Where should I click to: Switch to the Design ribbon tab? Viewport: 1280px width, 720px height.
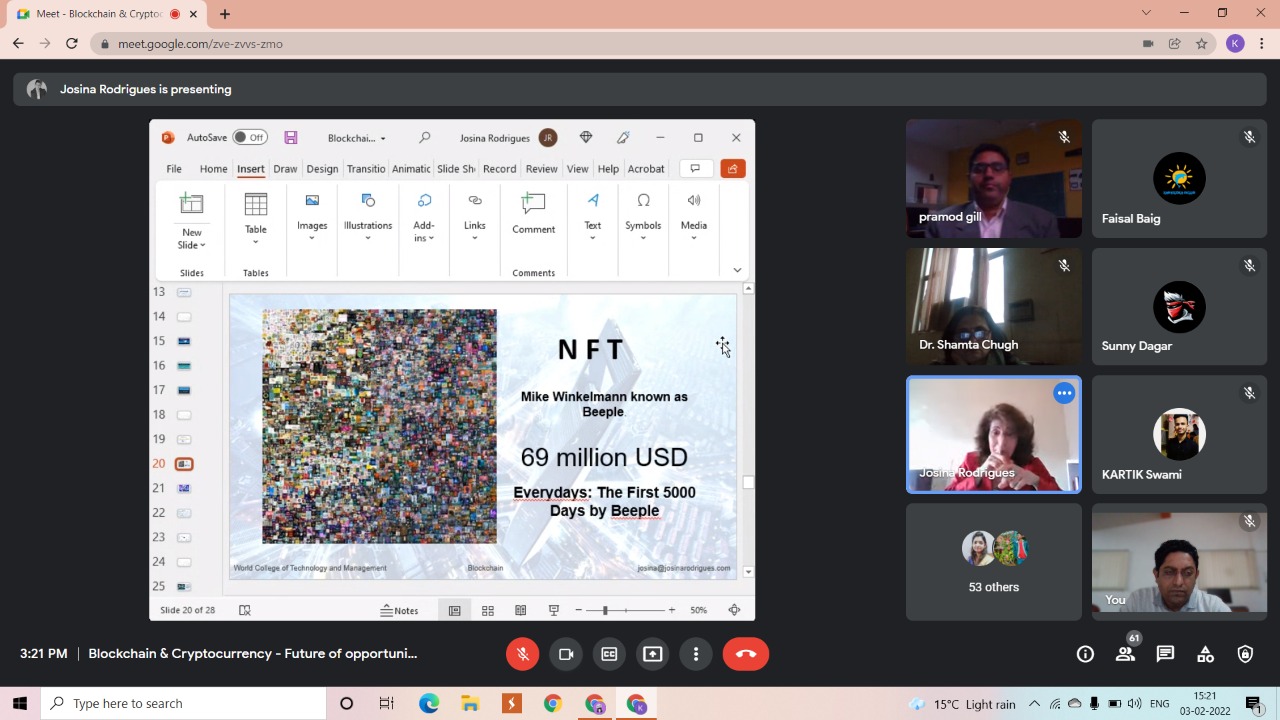pyautogui.click(x=322, y=169)
